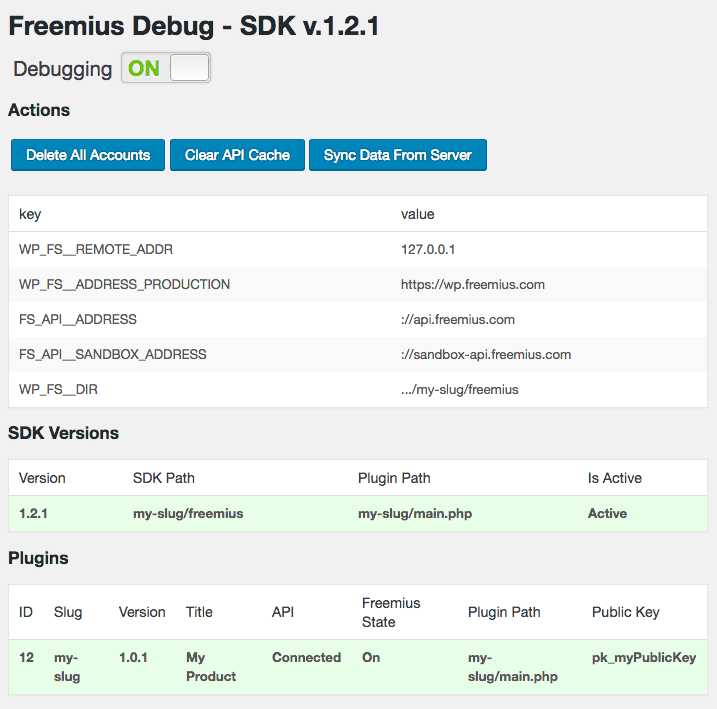Select the My Product title cell

211,666
